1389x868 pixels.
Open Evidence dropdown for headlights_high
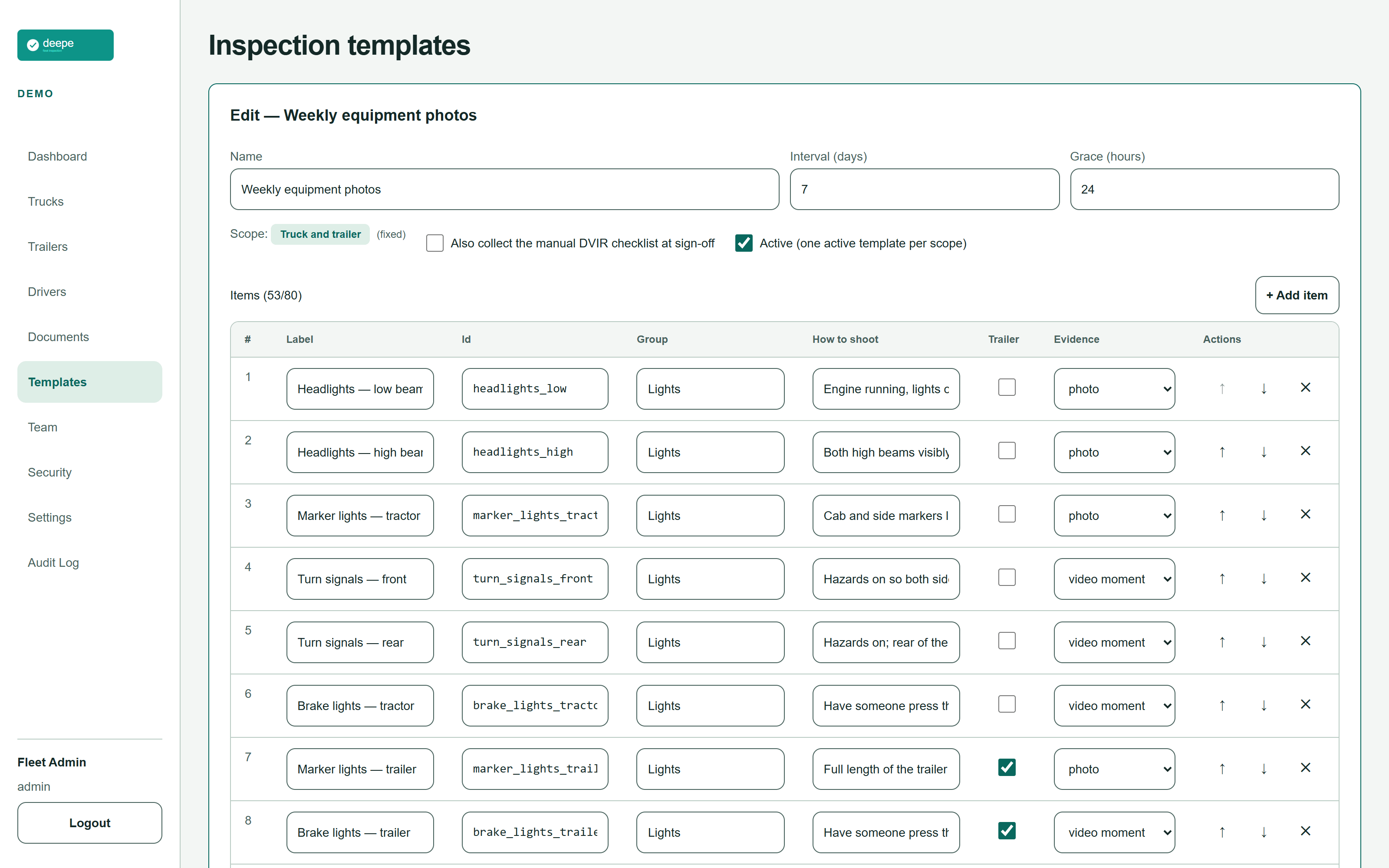pos(1114,452)
